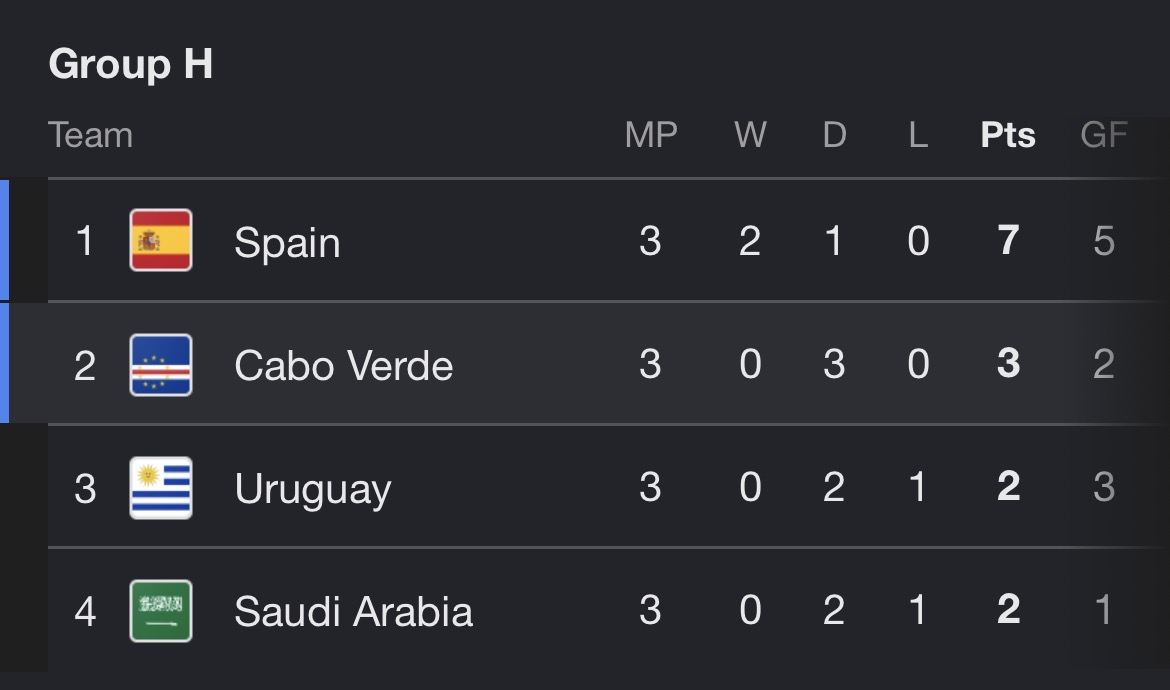
Task: Select the Uruguay team name
Action: click(x=313, y=489)
